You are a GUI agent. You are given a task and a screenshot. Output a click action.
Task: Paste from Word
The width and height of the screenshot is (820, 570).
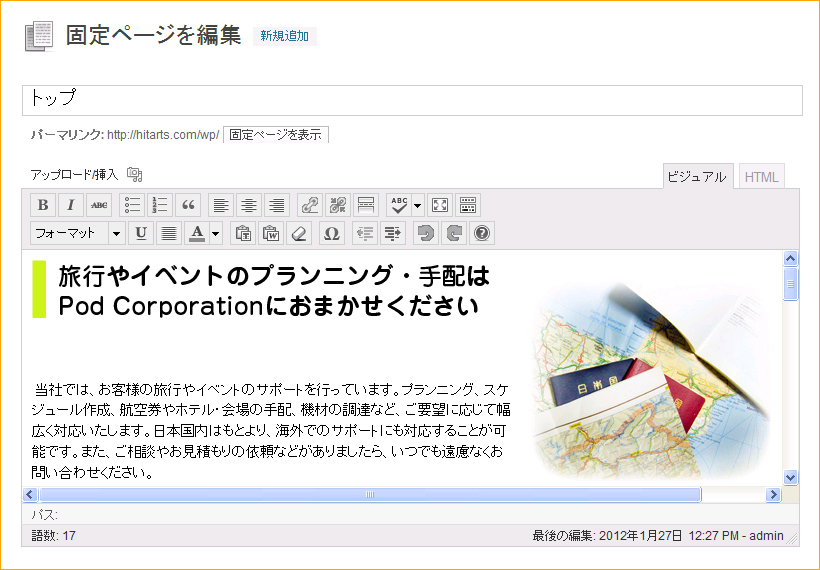click(x=271, y=233)
